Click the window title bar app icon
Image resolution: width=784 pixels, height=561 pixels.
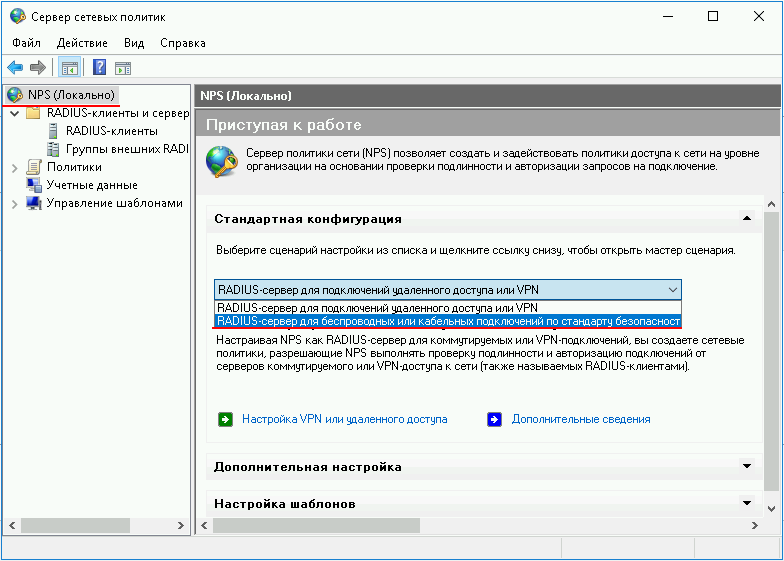point(18,16)
